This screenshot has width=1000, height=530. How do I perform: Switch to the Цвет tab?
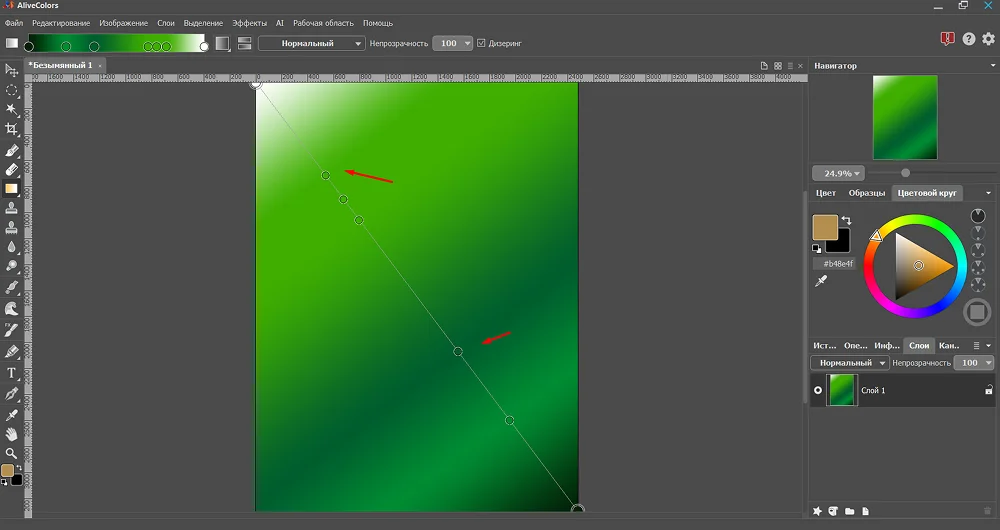826,193
